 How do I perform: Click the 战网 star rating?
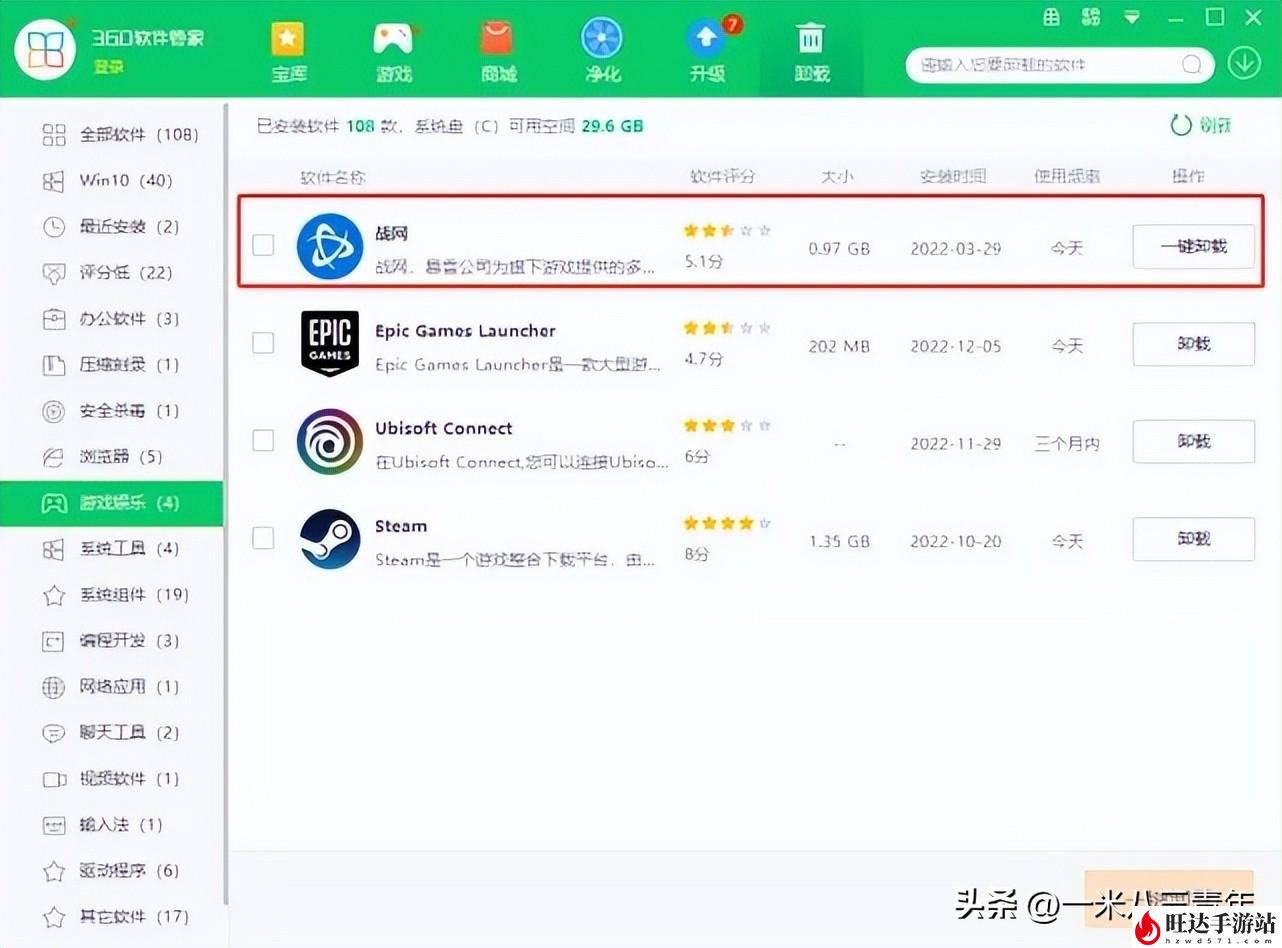click(727, 231)
